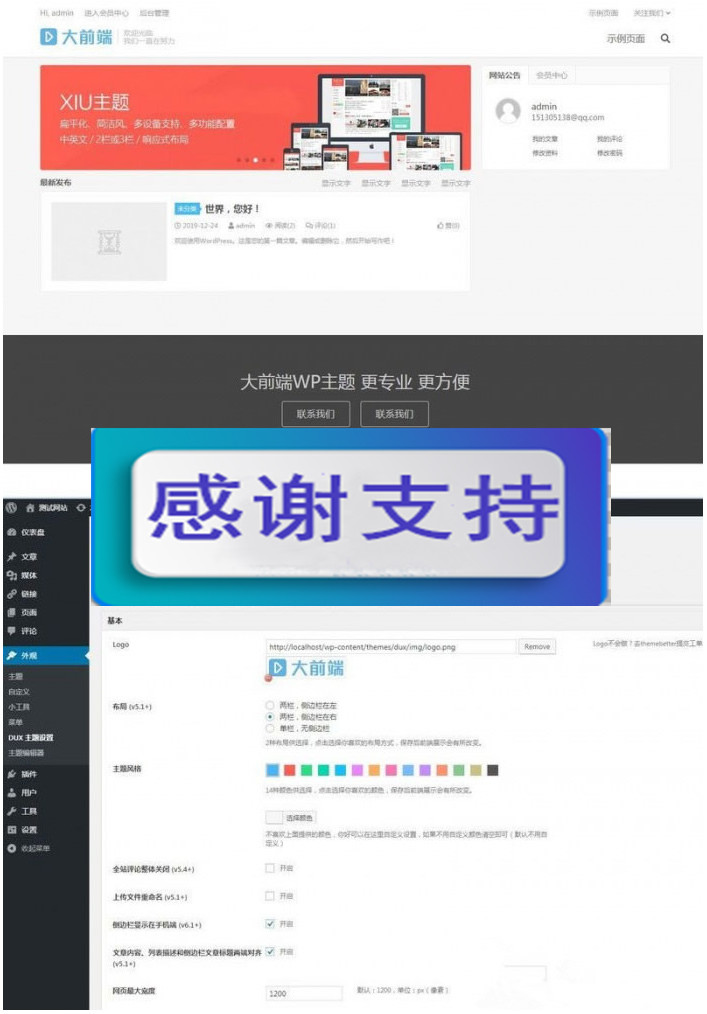Click the 大前端 site logo in header
The width and height of the screenshot is (707, 1014).
pos(76,37)
